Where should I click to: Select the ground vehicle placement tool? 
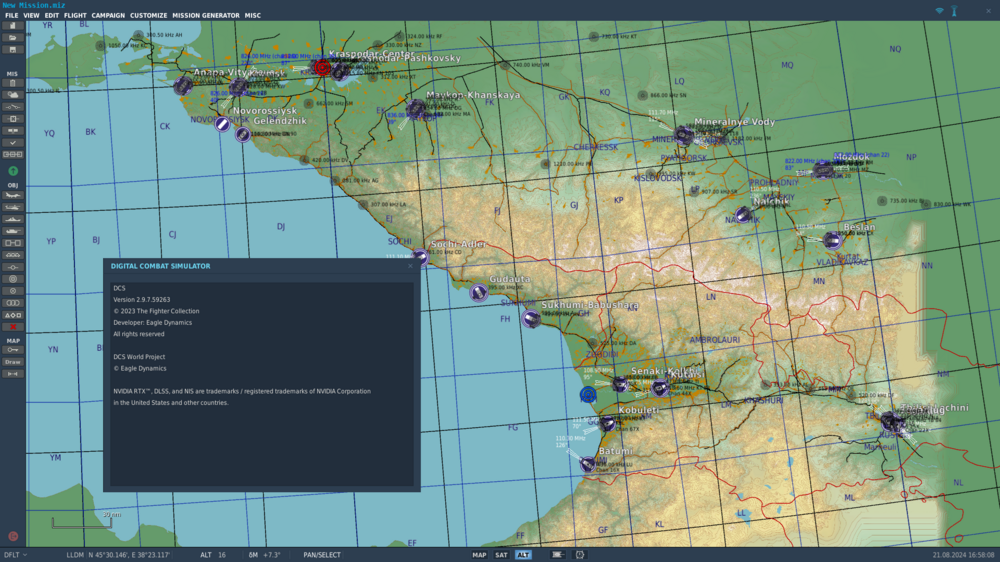[x=12, y=231]
